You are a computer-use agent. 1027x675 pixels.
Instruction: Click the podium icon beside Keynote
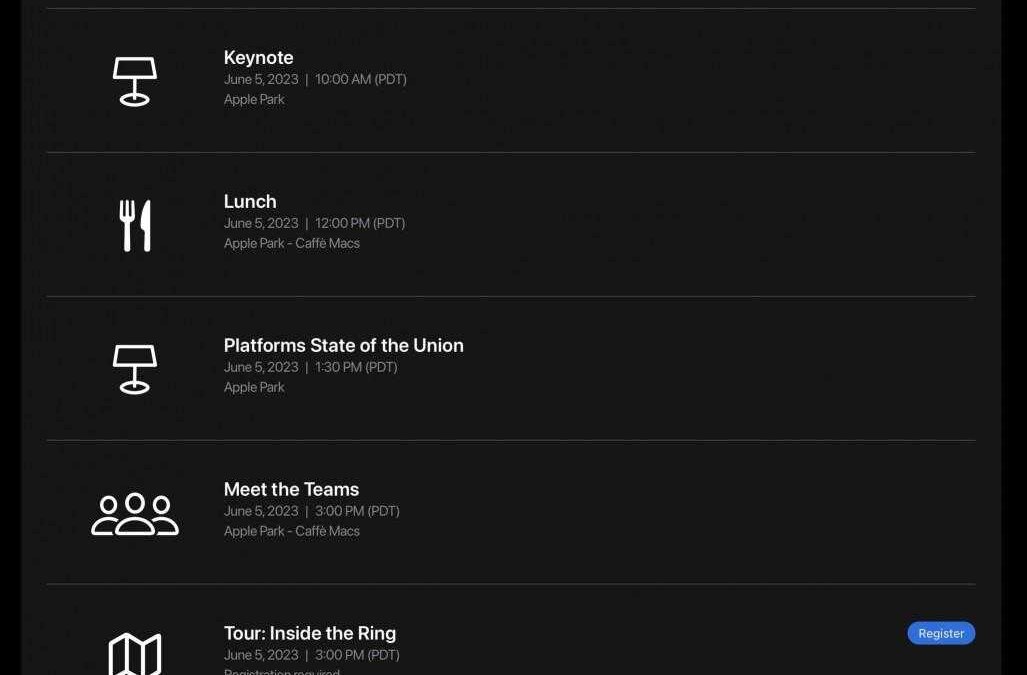(x=134, y=81)
